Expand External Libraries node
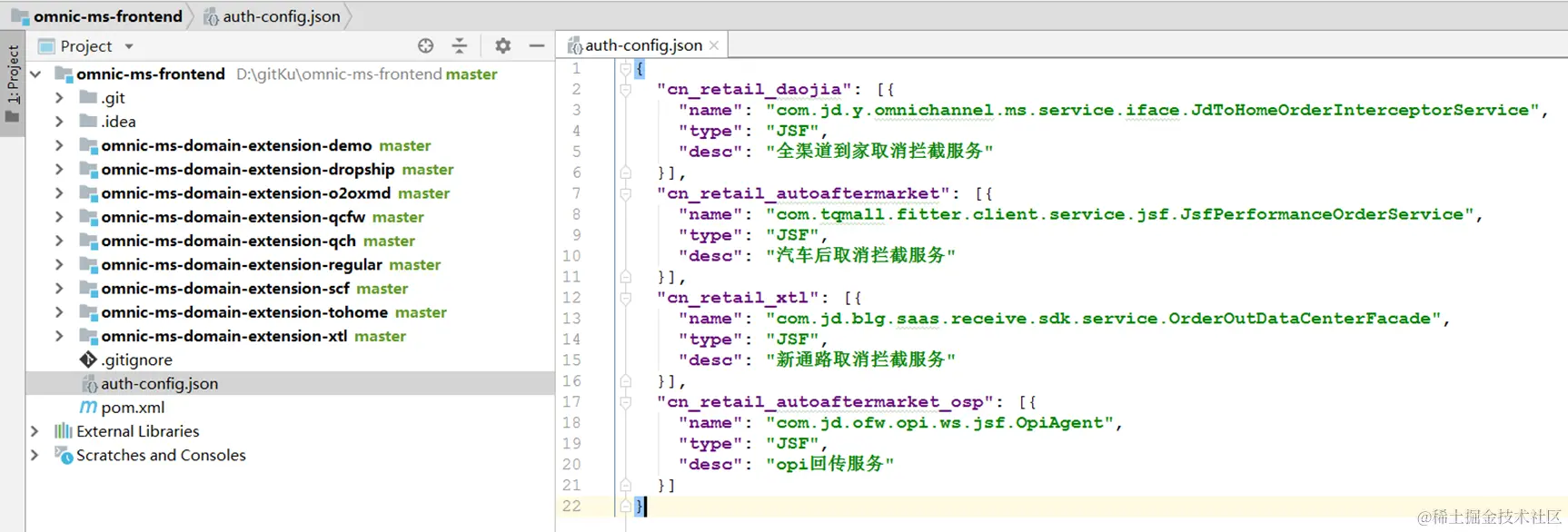Viewport: 1568px width, 532px height. click(35, 431)
